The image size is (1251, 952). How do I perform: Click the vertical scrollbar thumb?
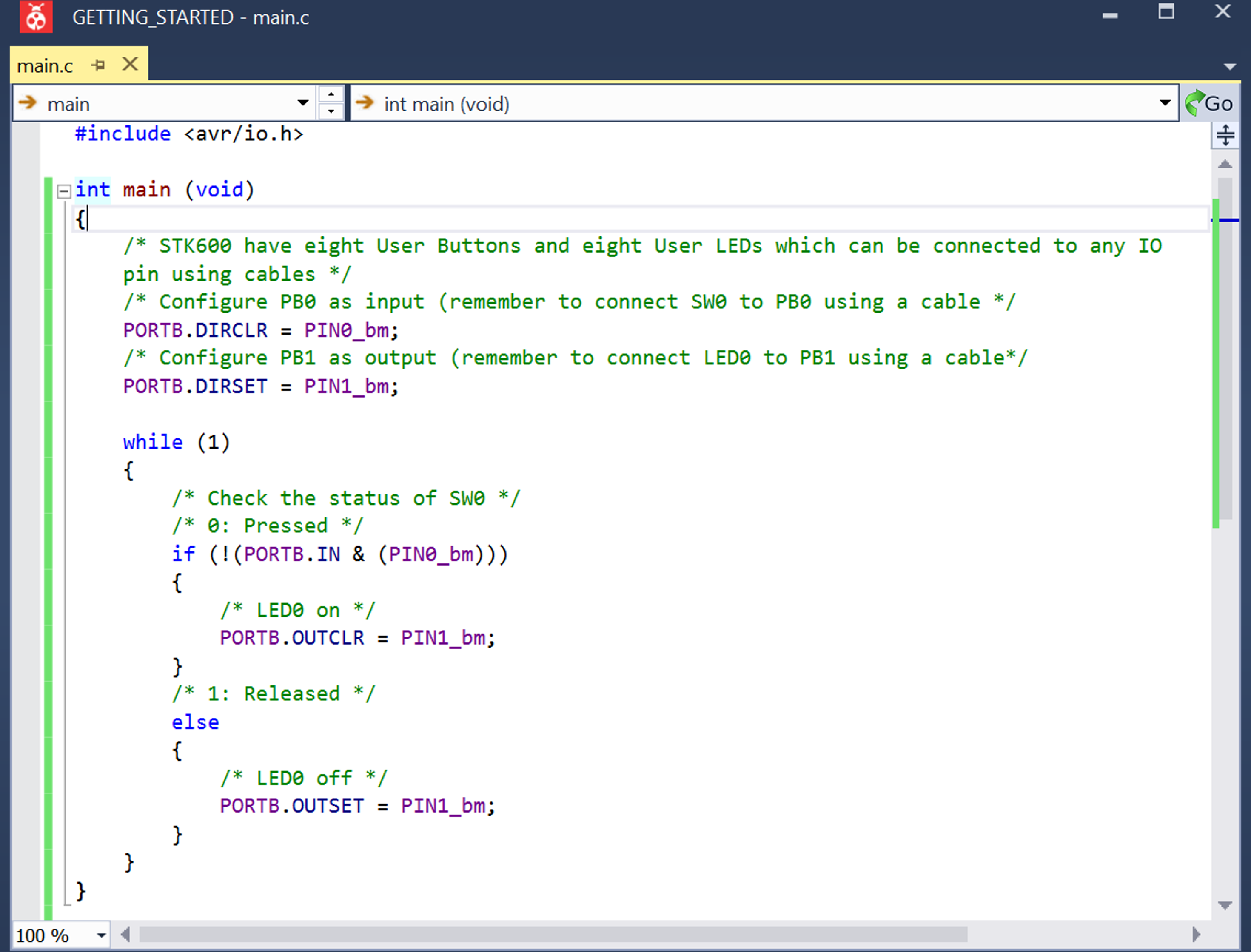pos(1225,349)
